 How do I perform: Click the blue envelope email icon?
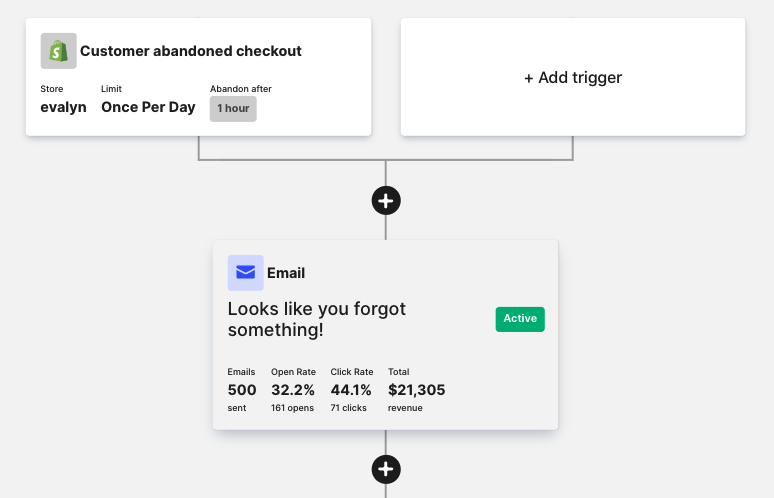click(245, 273)
